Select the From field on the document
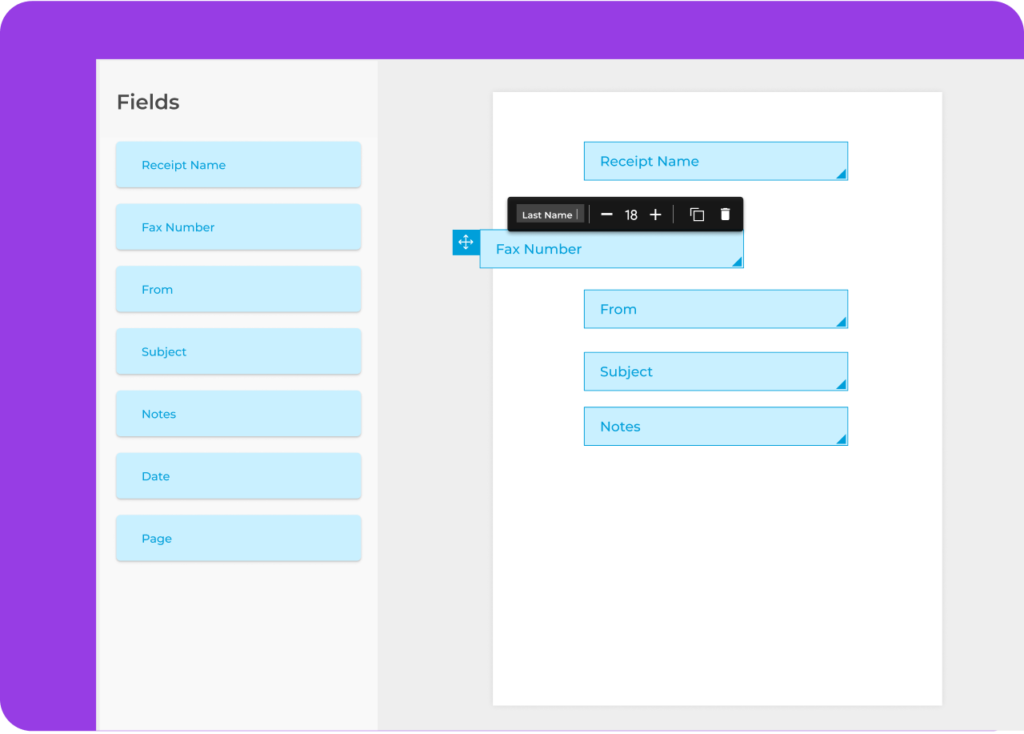This screenshot has height=734, width=1024. coord(715,309)
